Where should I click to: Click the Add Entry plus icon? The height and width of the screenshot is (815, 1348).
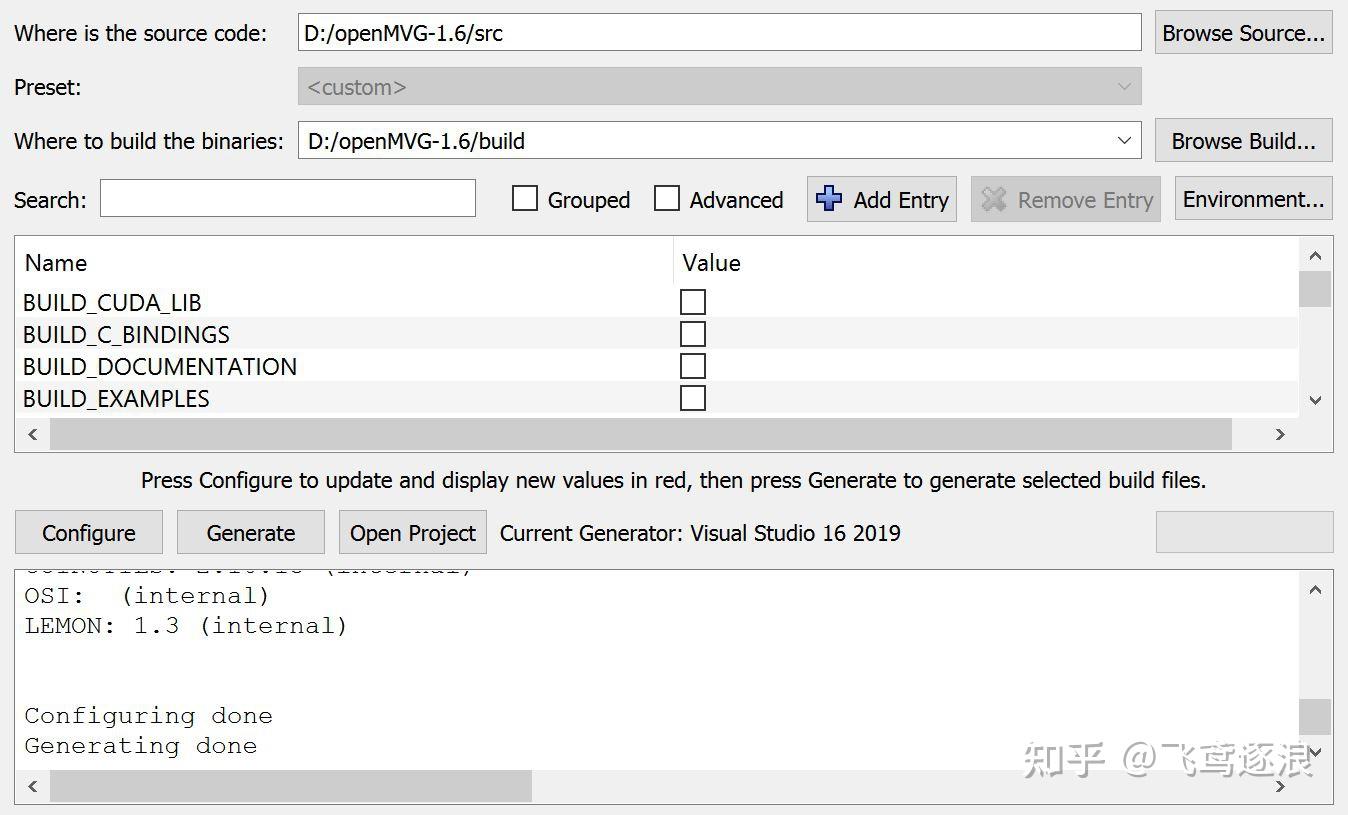(828, 199)
